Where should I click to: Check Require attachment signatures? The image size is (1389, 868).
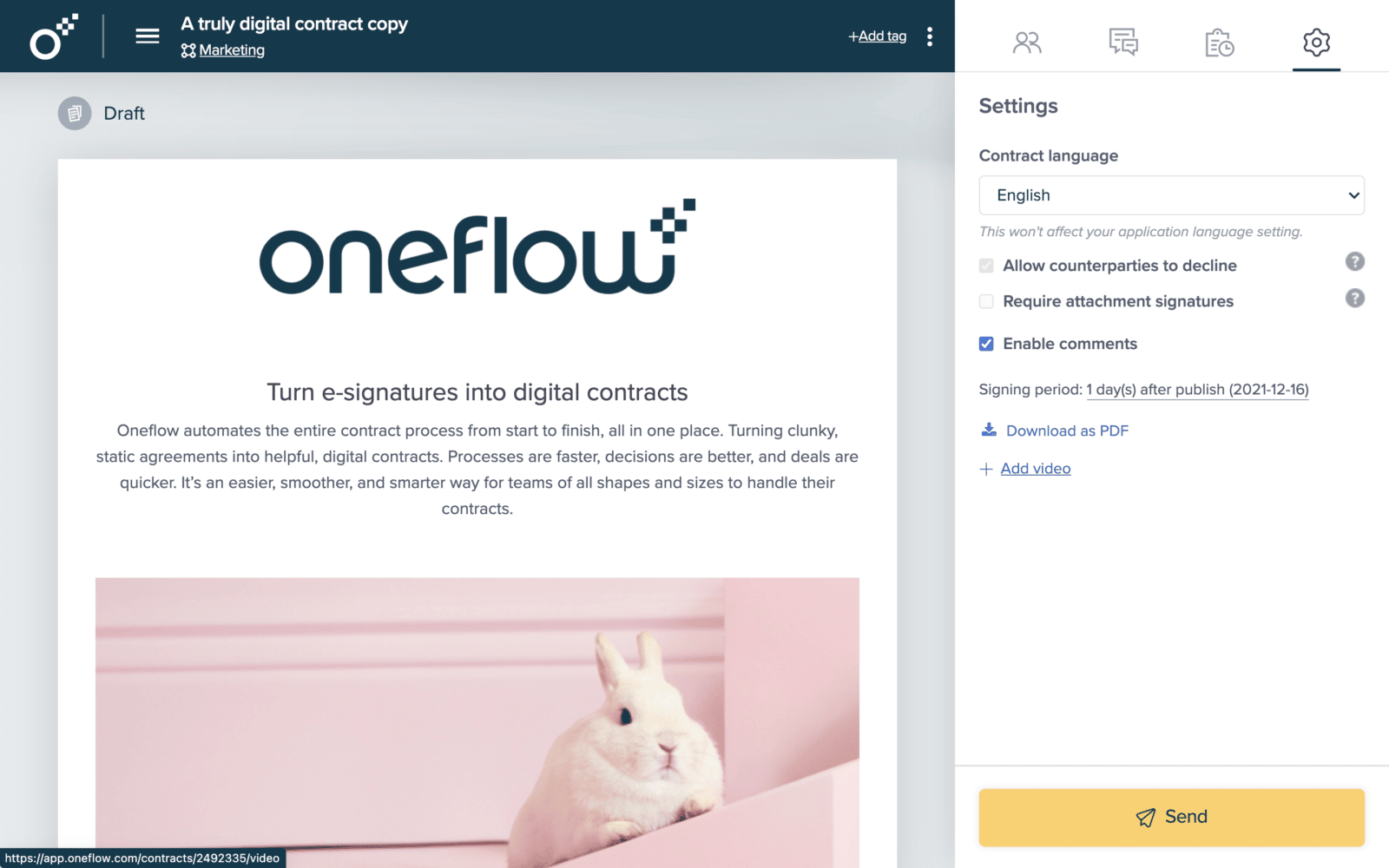986,301
